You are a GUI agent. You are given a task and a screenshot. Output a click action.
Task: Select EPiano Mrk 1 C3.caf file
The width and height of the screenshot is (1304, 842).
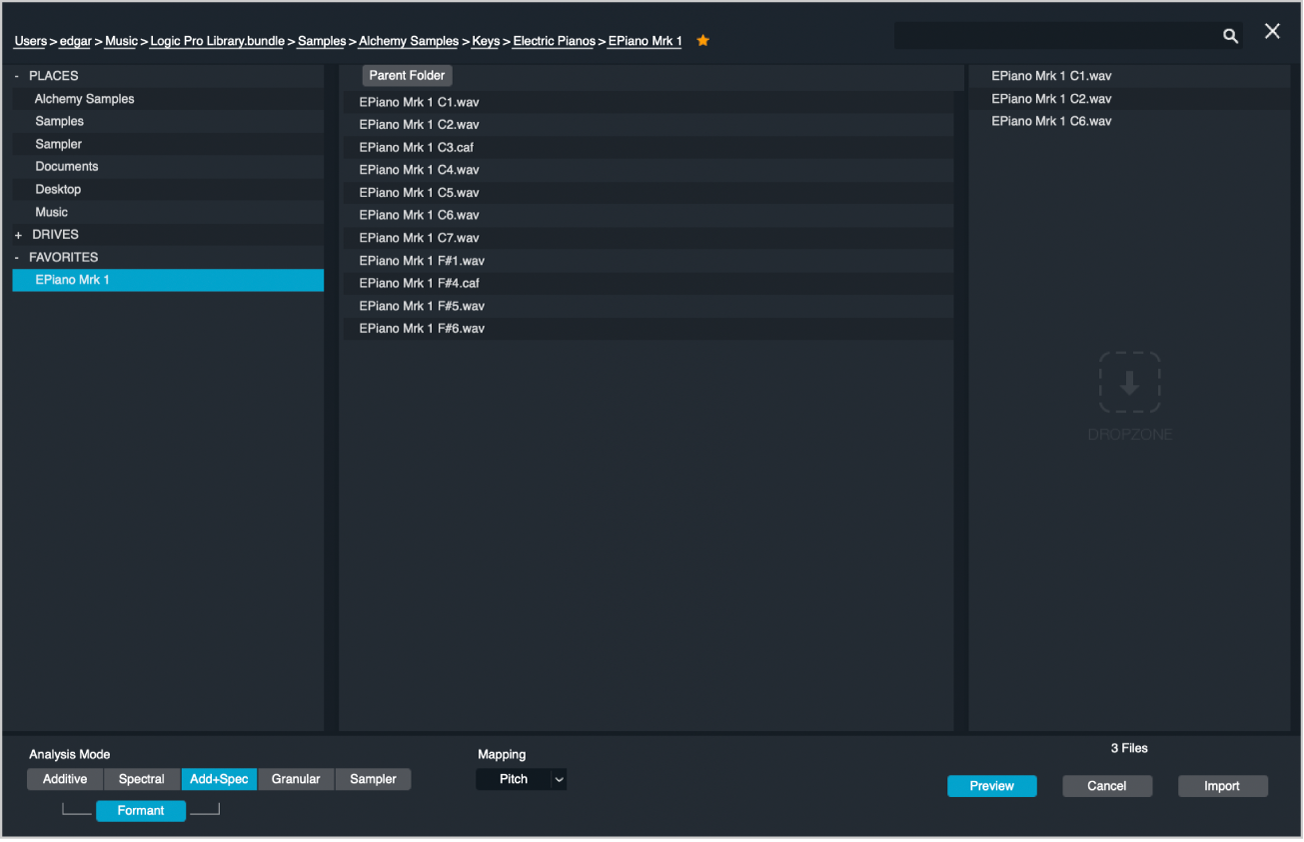(x=648, y=148)
